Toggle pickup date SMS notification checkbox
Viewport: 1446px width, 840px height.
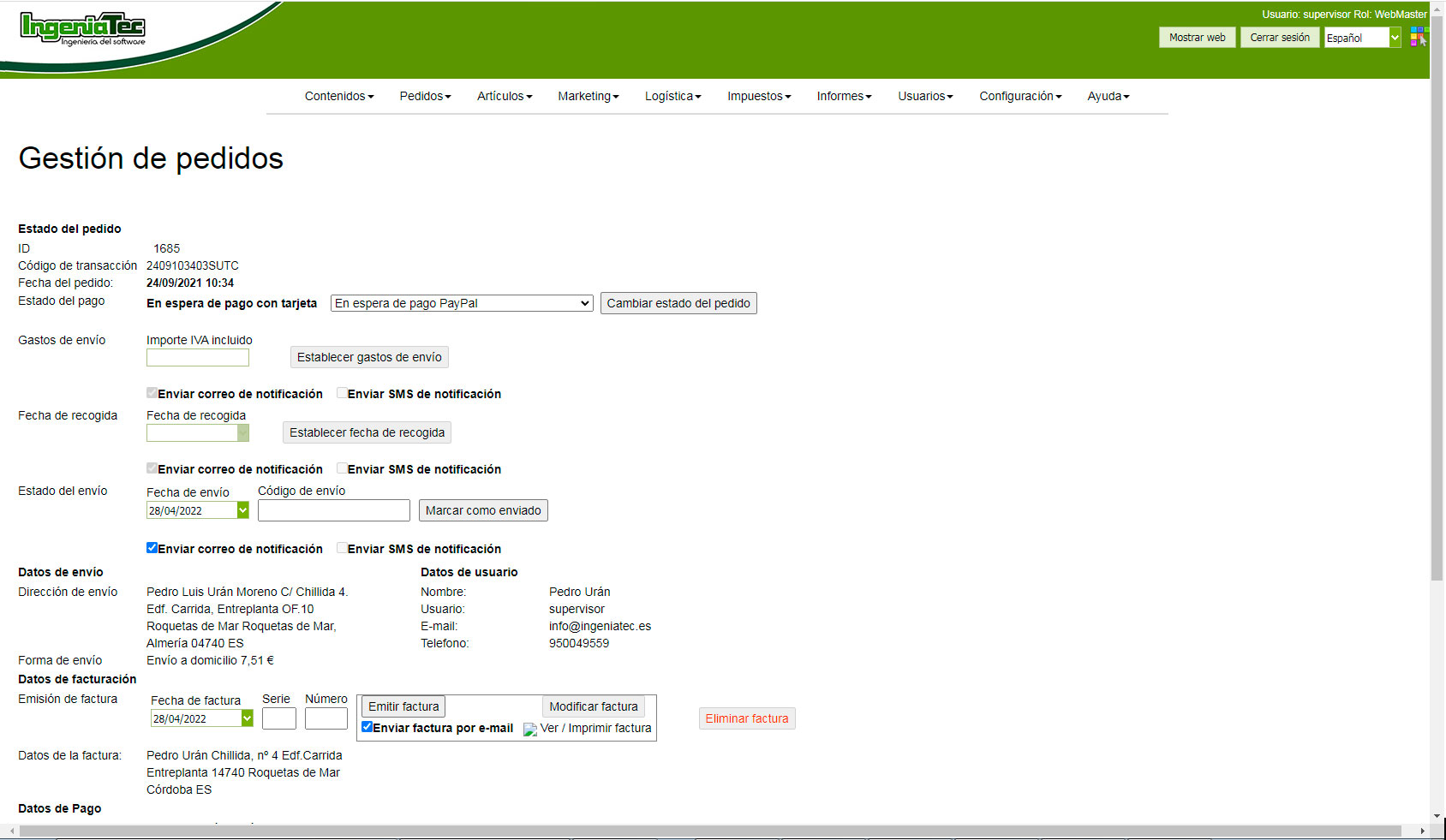[342, 468]
